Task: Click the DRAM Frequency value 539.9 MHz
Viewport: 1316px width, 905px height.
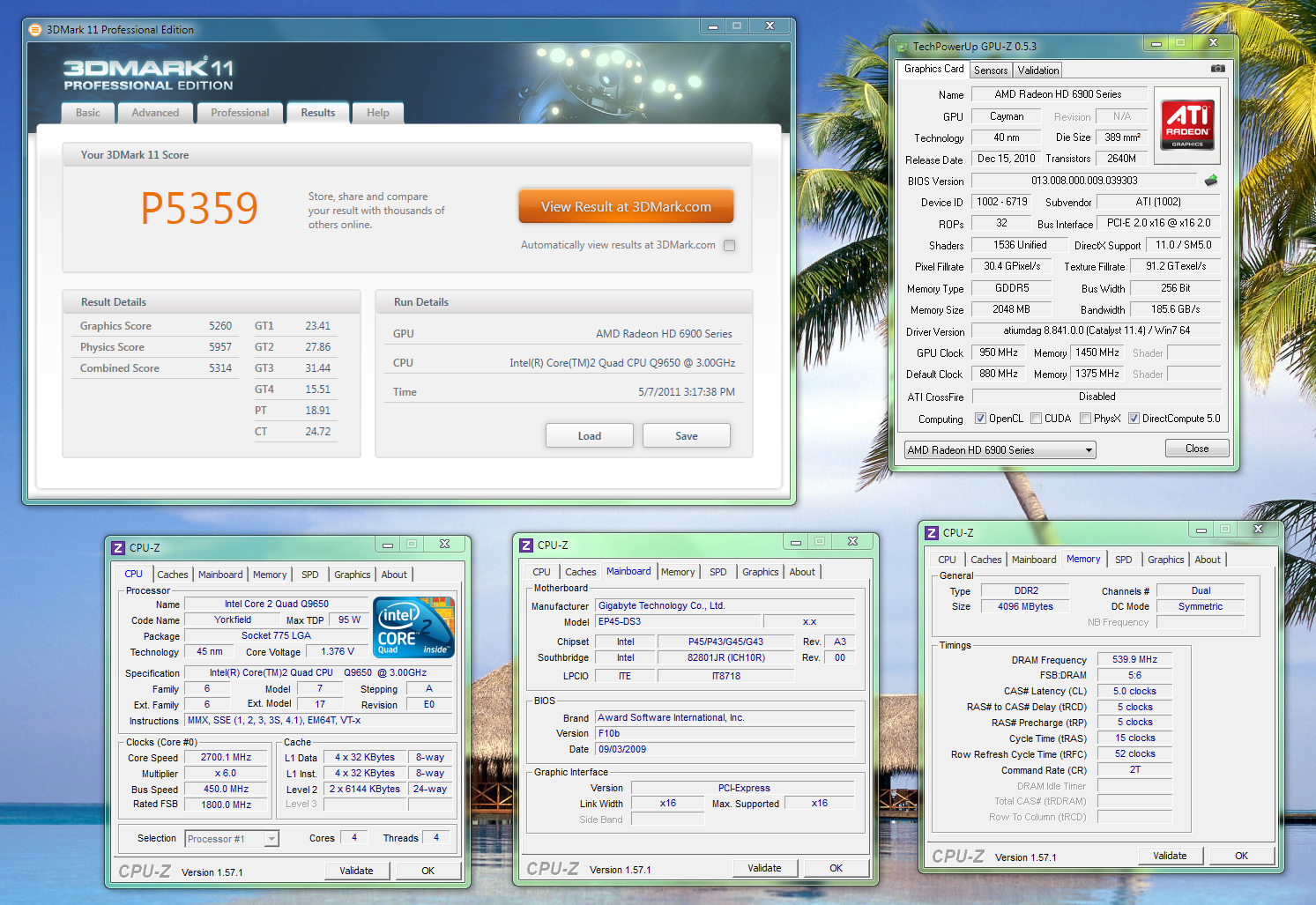Action: pyautogui.click(x=1134, y=660)
